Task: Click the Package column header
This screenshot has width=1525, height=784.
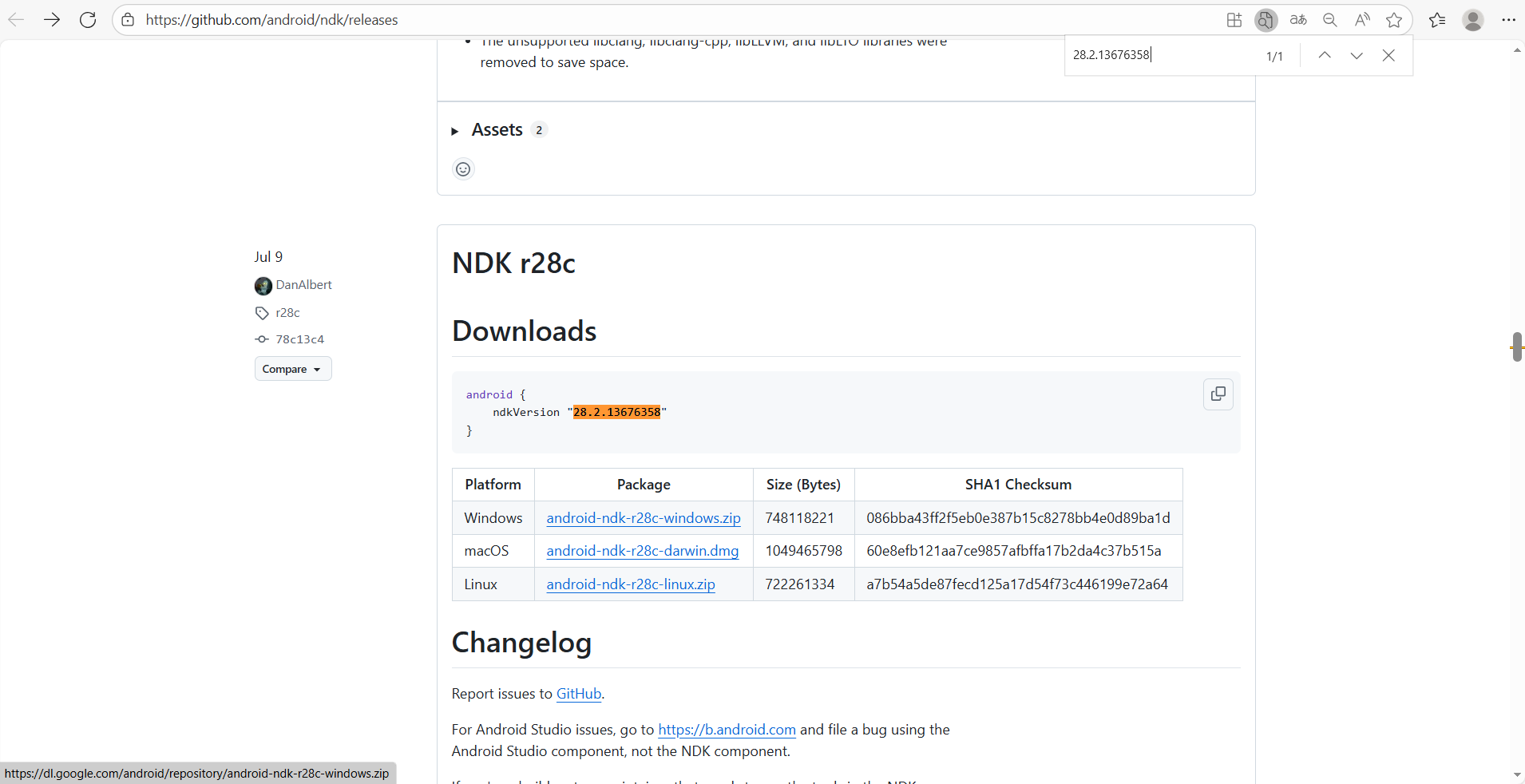Action: coord(644,485)
